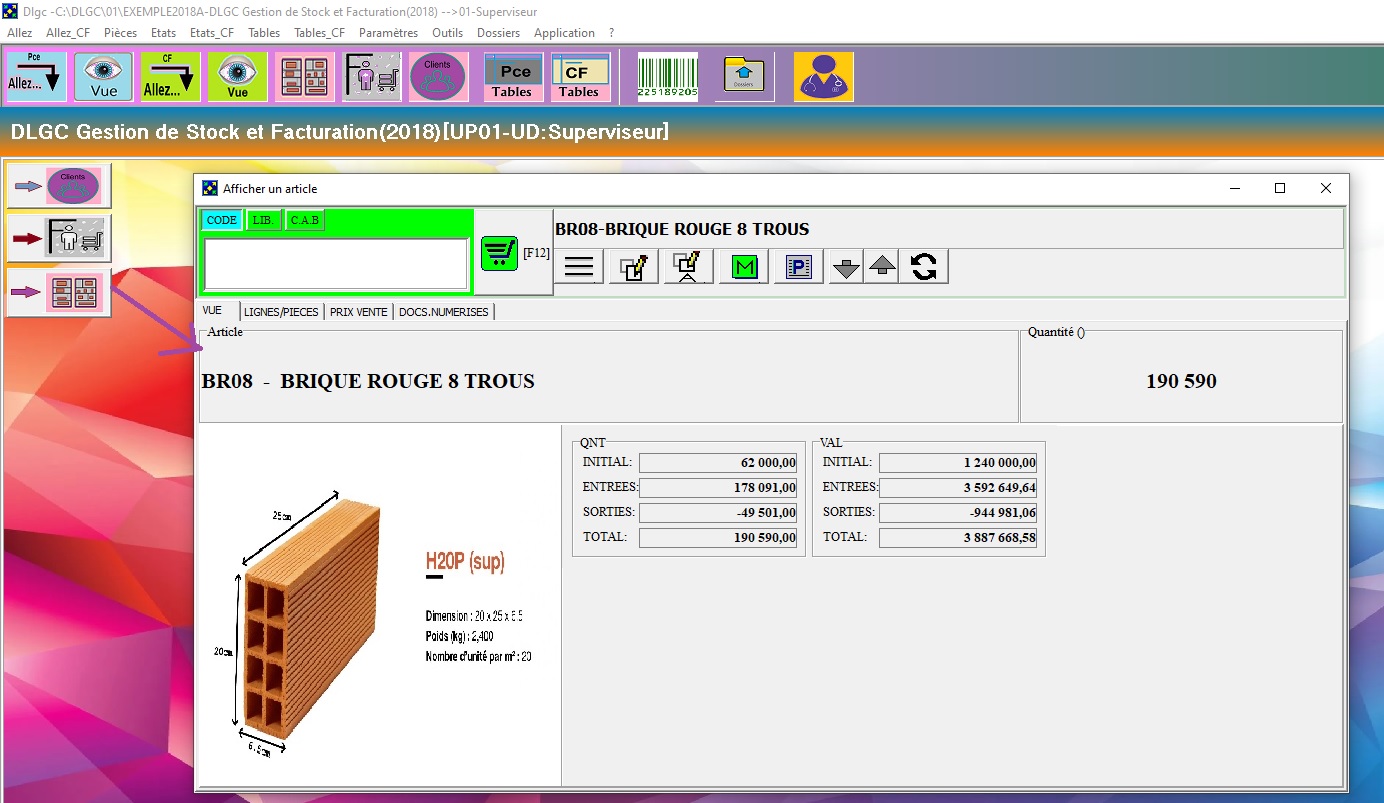Click the barcode toolbar icon
The width and height of the screenshot is (1384, 803).
click(668, 77)
